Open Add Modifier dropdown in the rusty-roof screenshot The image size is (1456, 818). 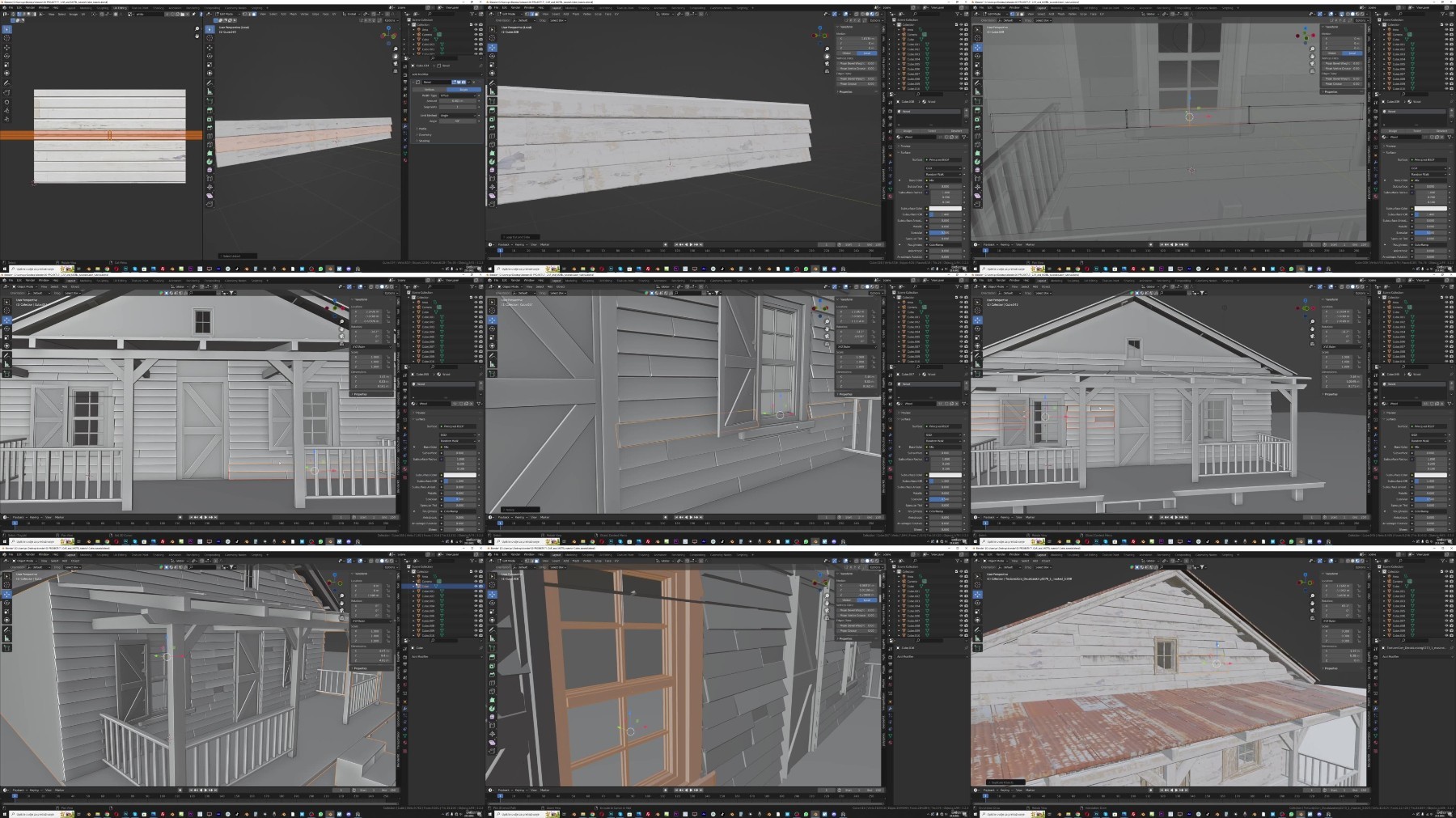pyautogui.click(x=1417, y=656)
